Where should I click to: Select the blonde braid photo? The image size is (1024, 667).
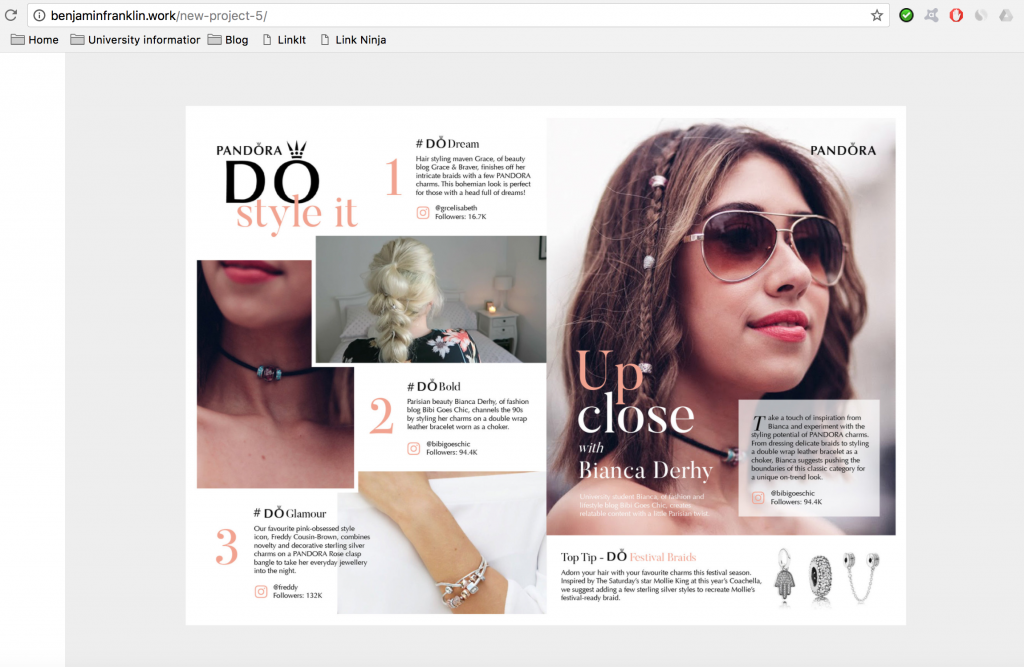click(x=431, y=299)
